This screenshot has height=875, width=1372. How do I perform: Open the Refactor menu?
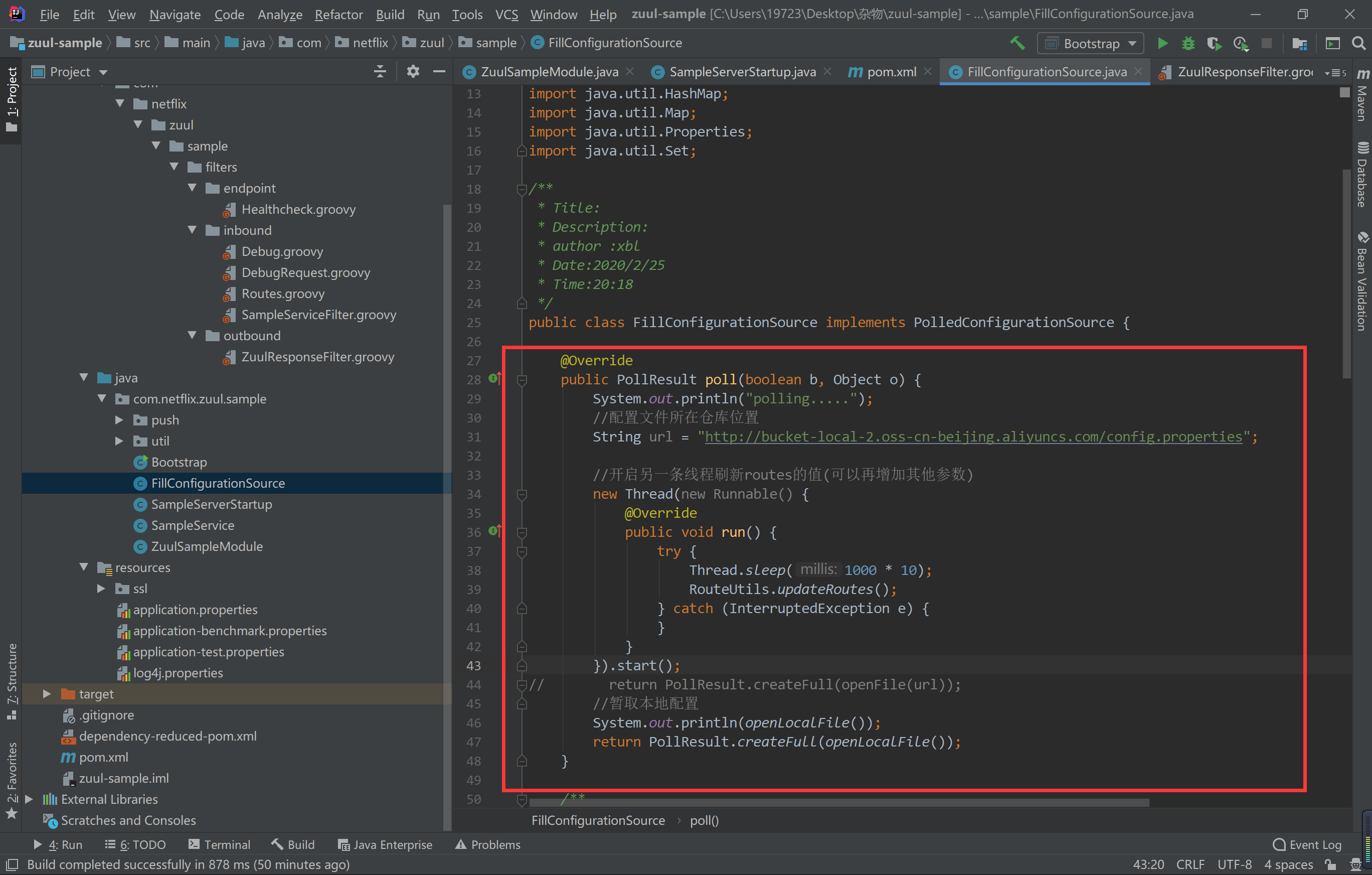[338, 14]
